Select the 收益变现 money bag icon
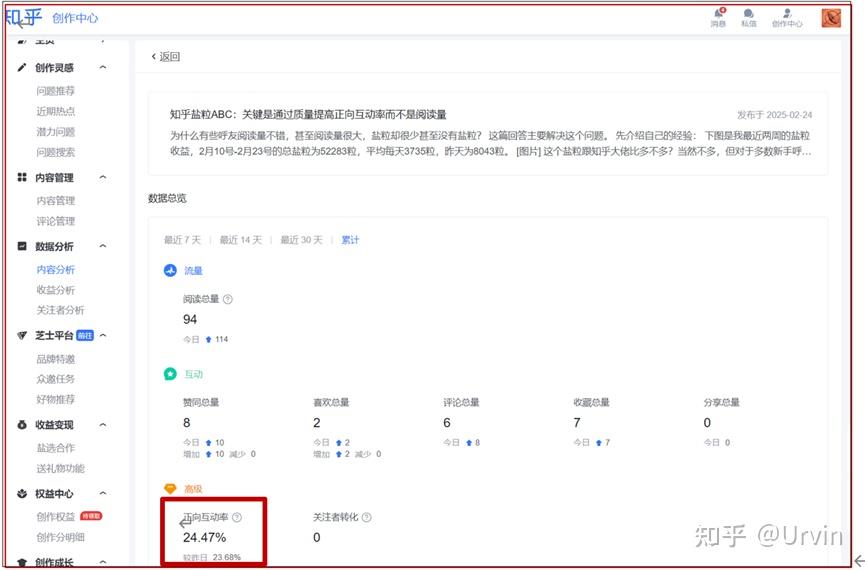The height and width of the screenshot is (570, 865). click(22, 425)
